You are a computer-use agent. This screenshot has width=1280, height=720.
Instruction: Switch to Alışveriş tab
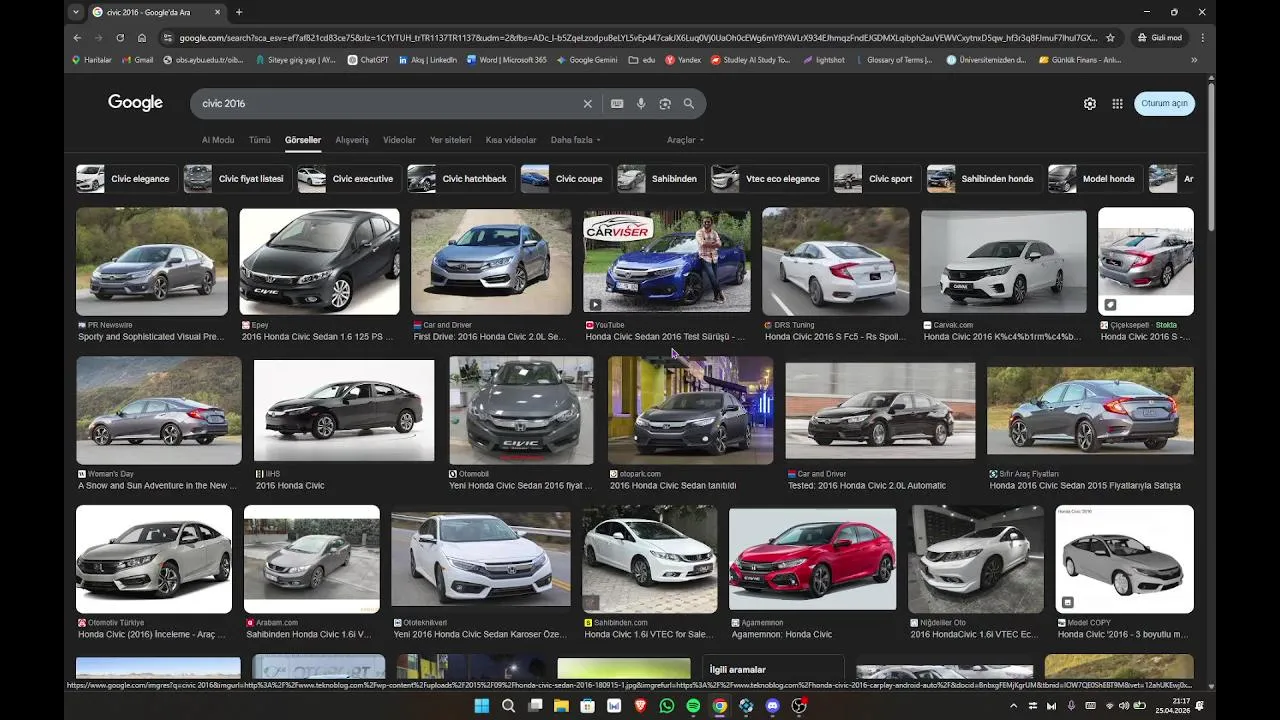click(352, 140)
